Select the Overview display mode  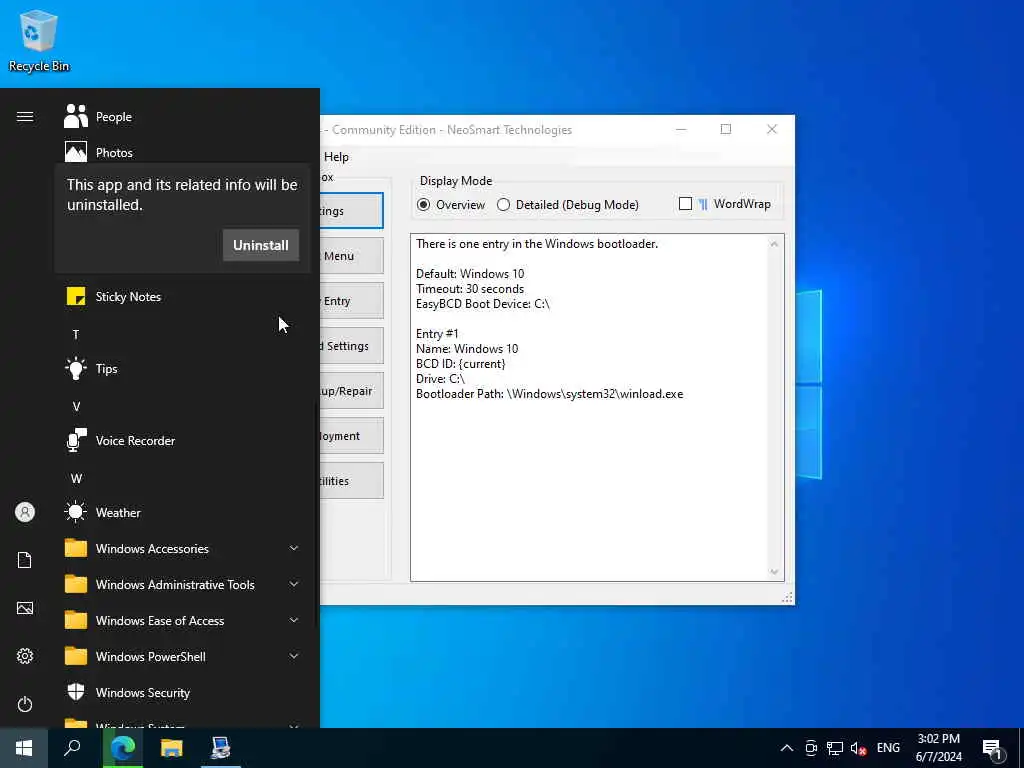[424, 204]
